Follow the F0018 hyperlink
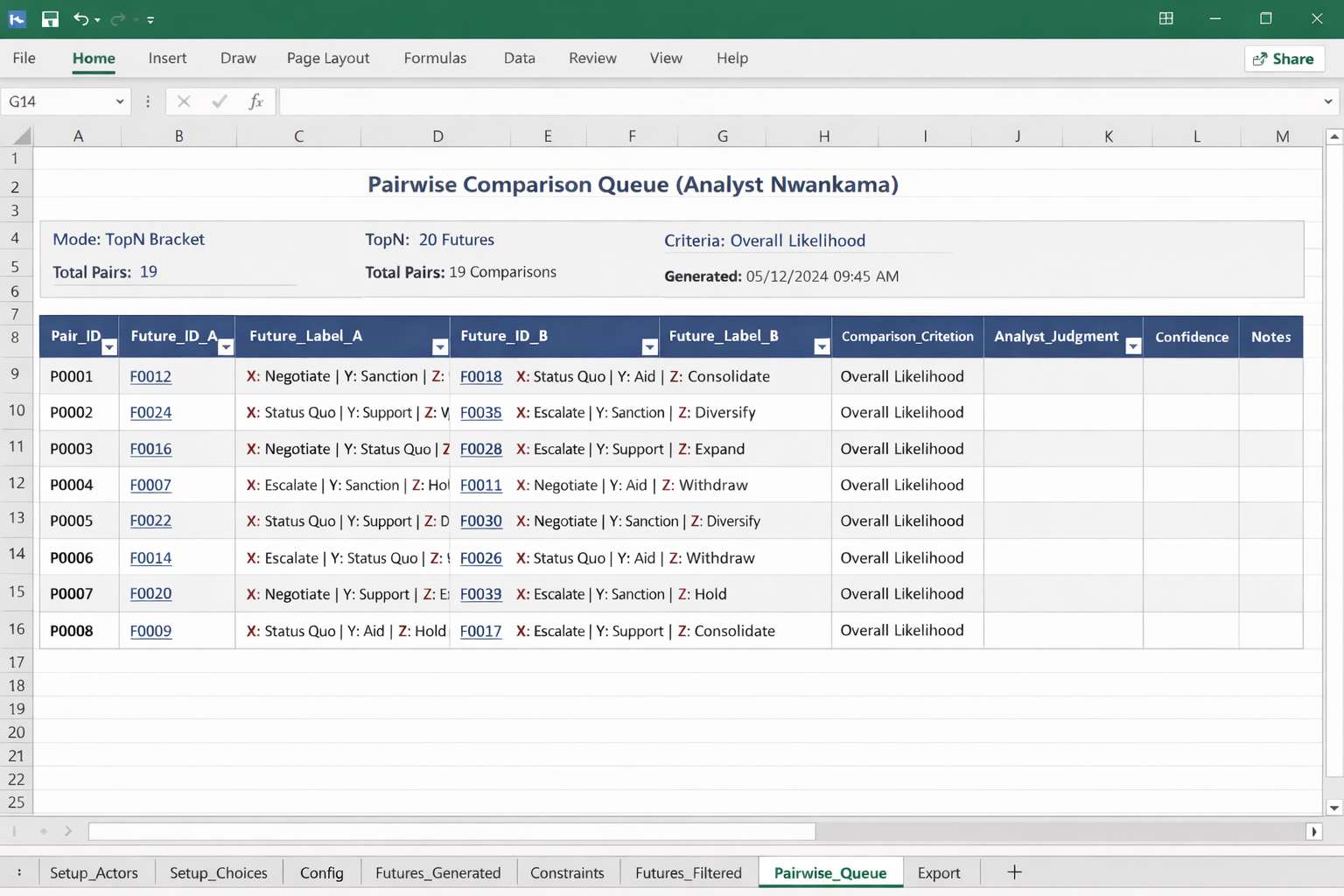1344x896 pixels. [481, 376]
